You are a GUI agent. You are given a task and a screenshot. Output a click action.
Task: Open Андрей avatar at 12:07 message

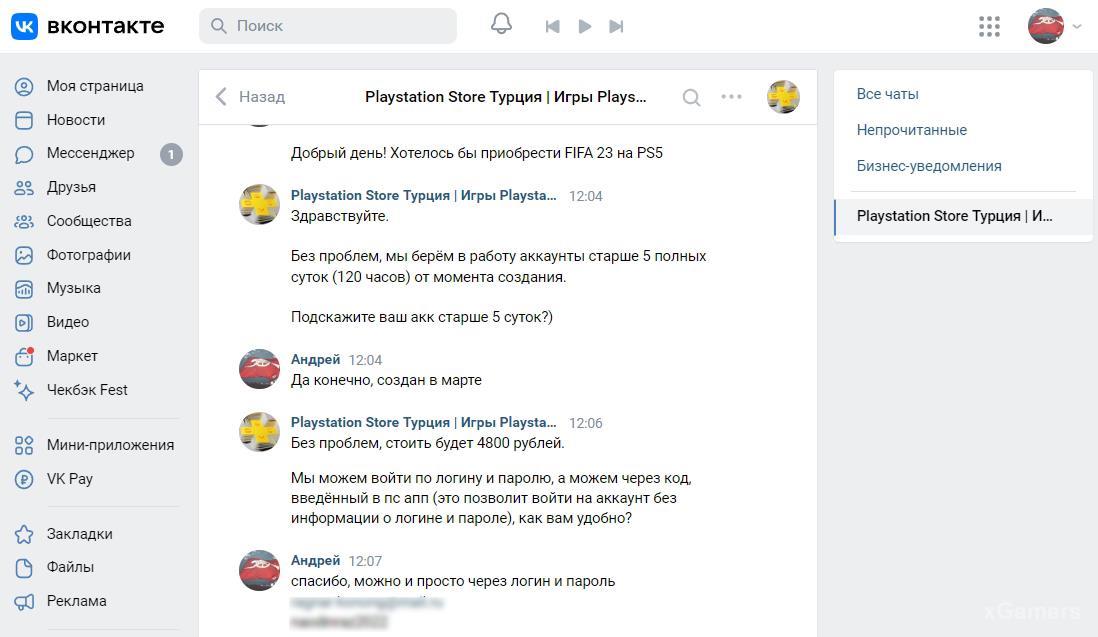(x=259, y=570)
